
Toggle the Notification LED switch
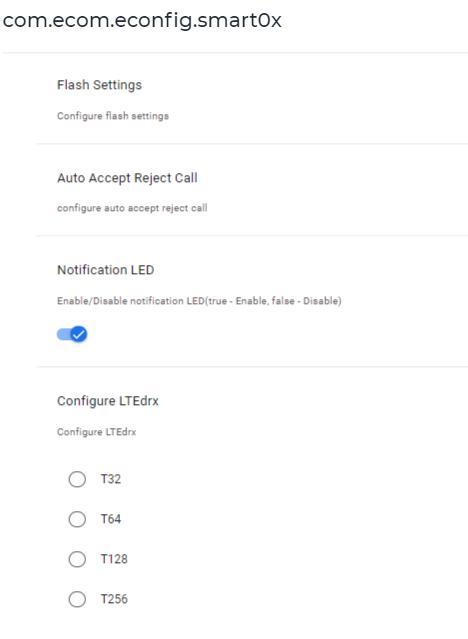[x=72, y=335]
